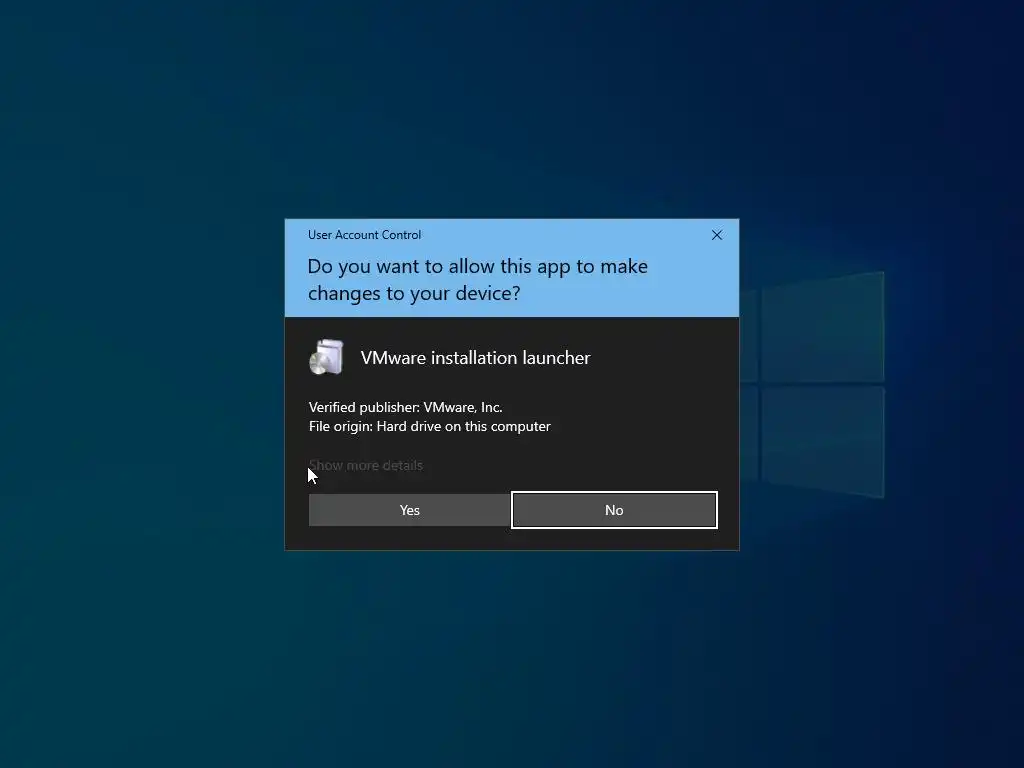
Task: Click No to deny the app
Action: click(x=614, y=510)
